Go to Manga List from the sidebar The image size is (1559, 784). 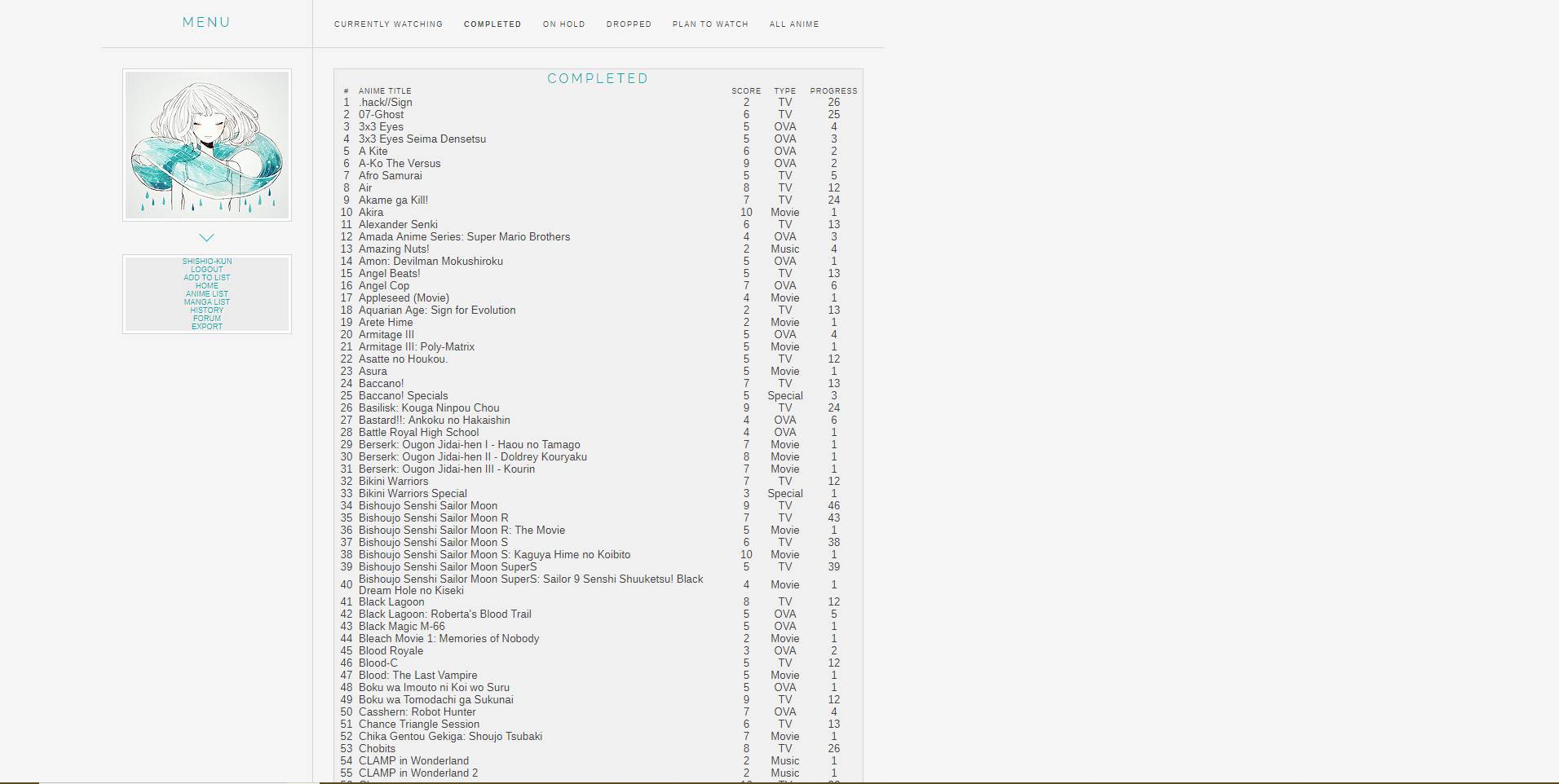[x=207, y=302]
